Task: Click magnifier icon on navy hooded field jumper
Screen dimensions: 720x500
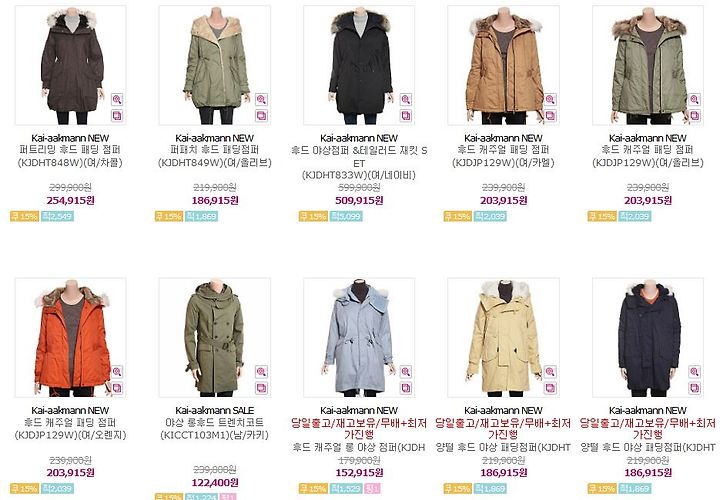Action: pos(405,99)
